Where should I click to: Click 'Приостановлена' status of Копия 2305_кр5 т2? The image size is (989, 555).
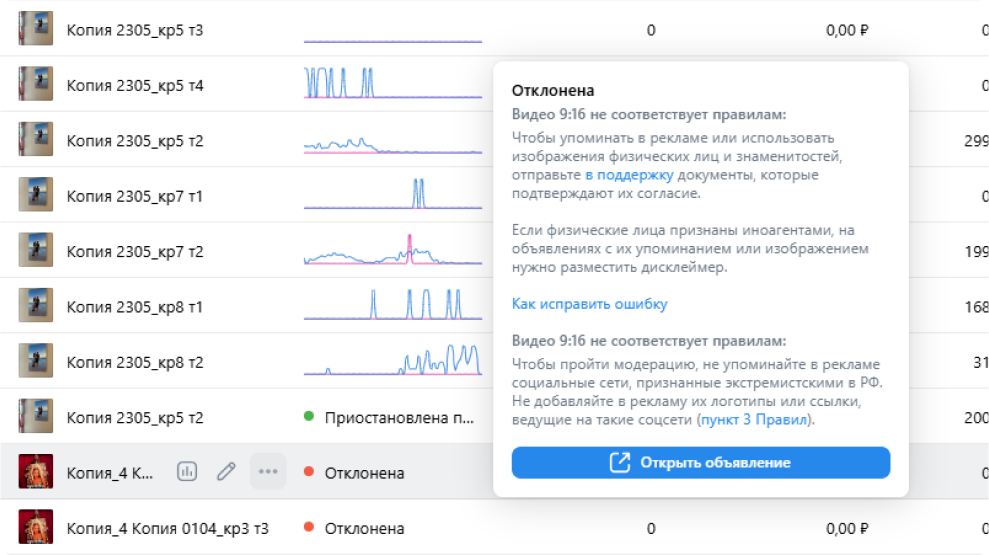pyautogui.click(x=399, y=418)
